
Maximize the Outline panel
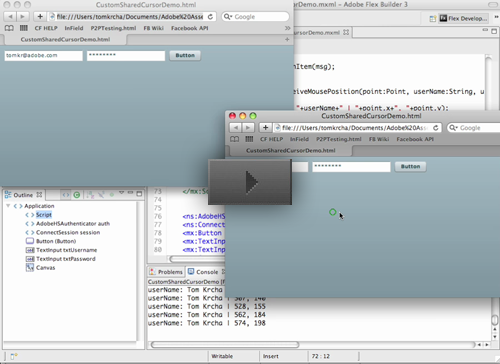139,193
